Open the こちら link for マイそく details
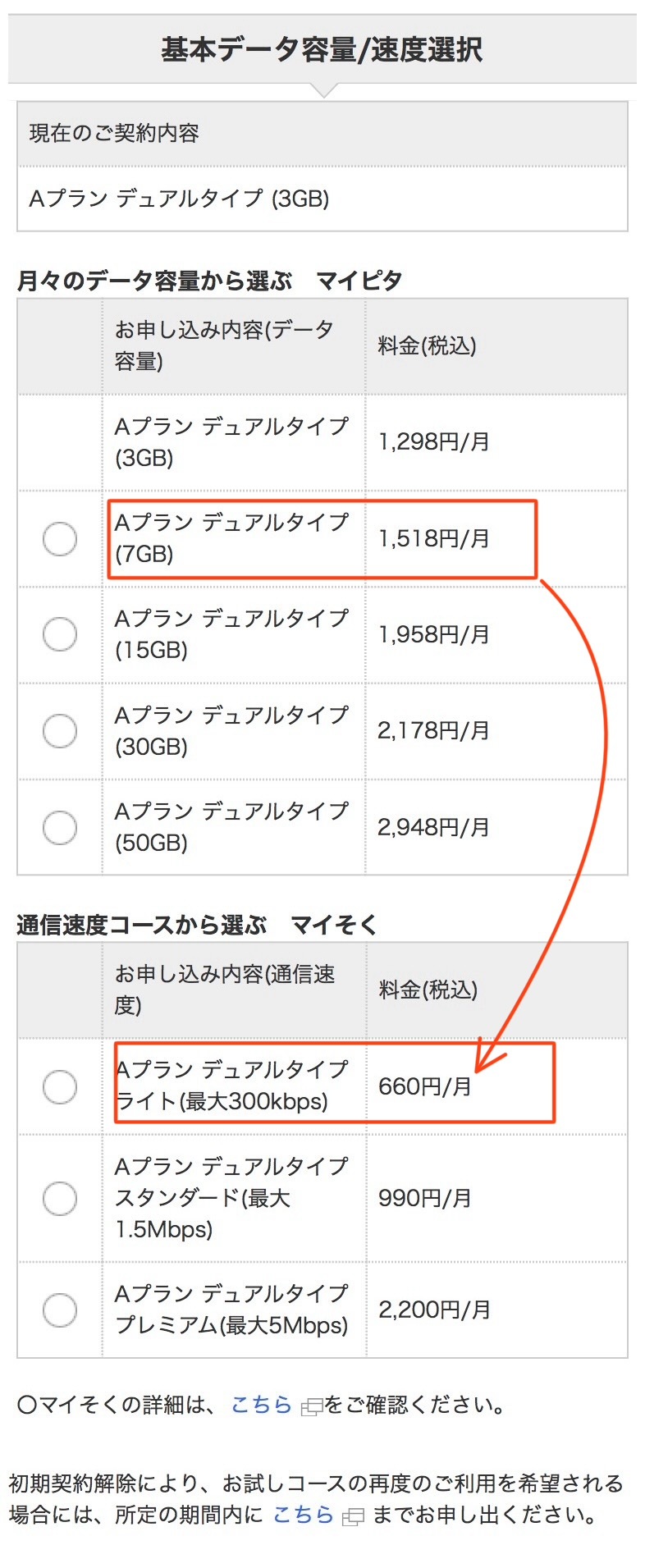Screen dimensions: 645x1568 point(261,1405)
